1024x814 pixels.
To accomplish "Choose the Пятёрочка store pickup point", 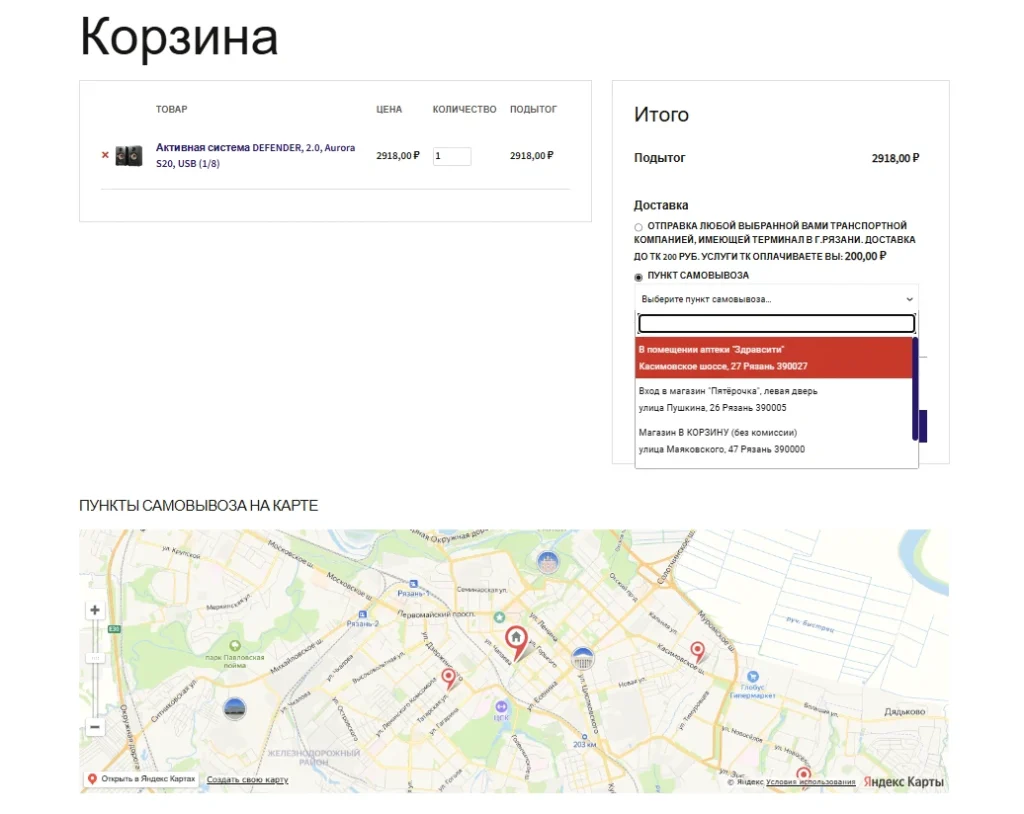I will [774, 399].
